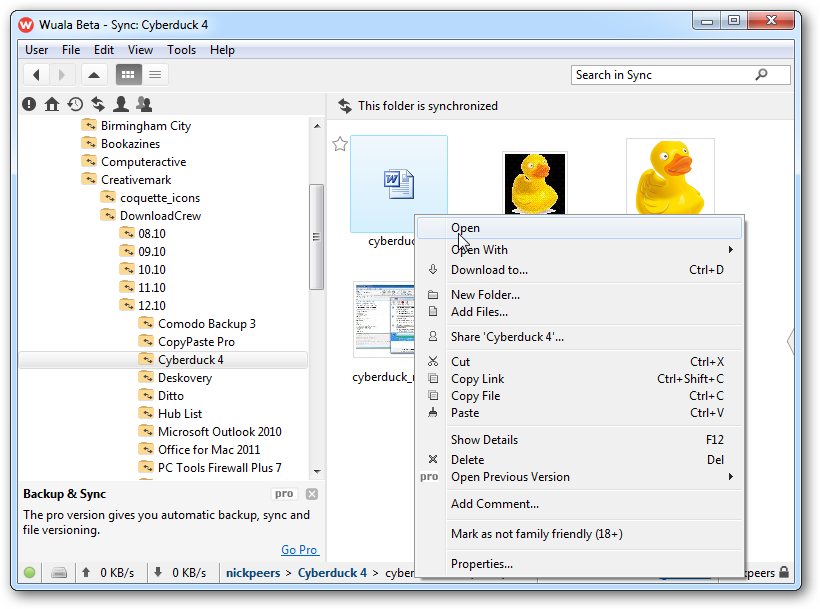Open the User menu
The width and height of the screenshot is (820, 609).
pos(37,50)
